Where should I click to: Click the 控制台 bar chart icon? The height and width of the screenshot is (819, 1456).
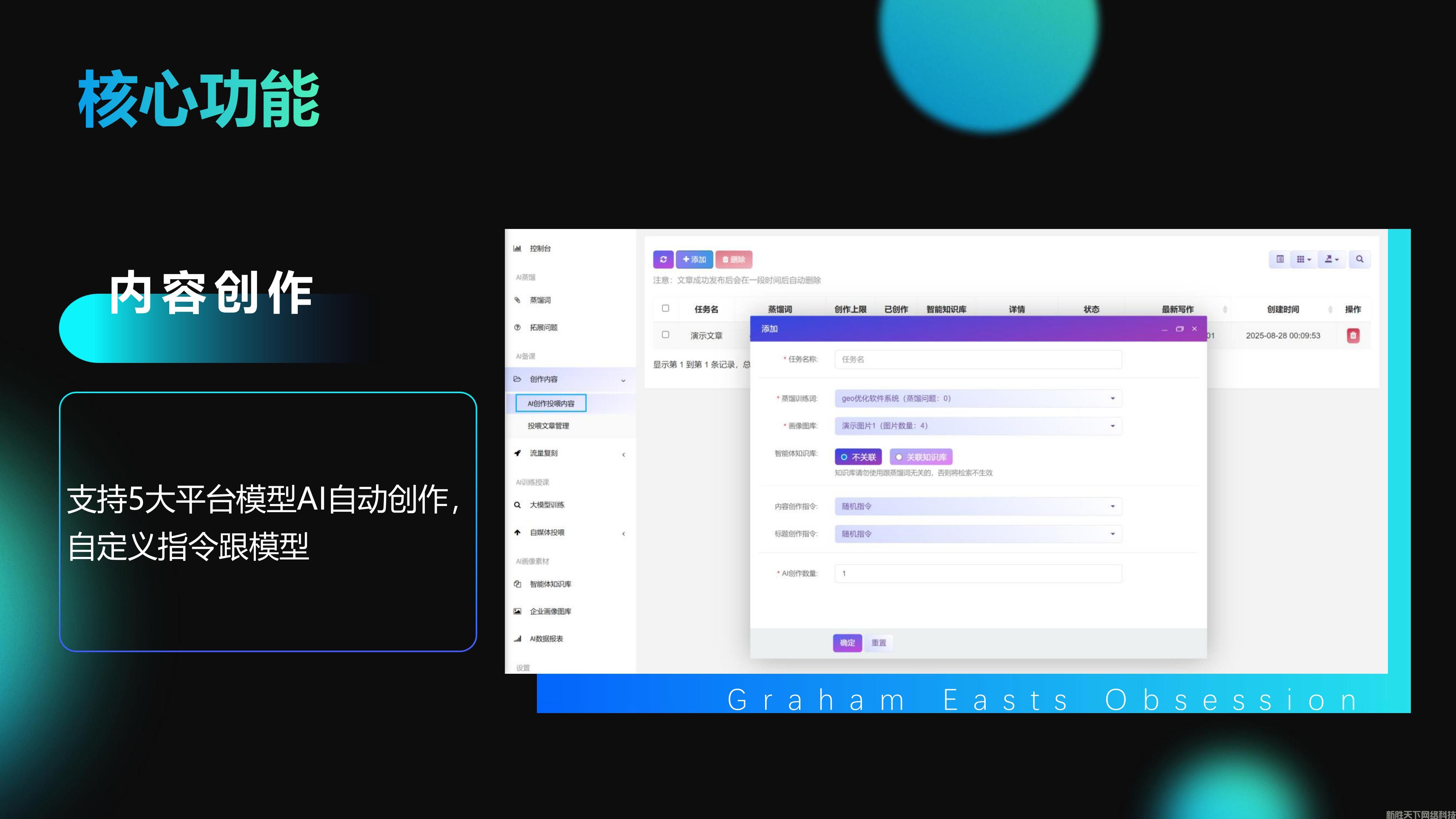tap(517, 248)
